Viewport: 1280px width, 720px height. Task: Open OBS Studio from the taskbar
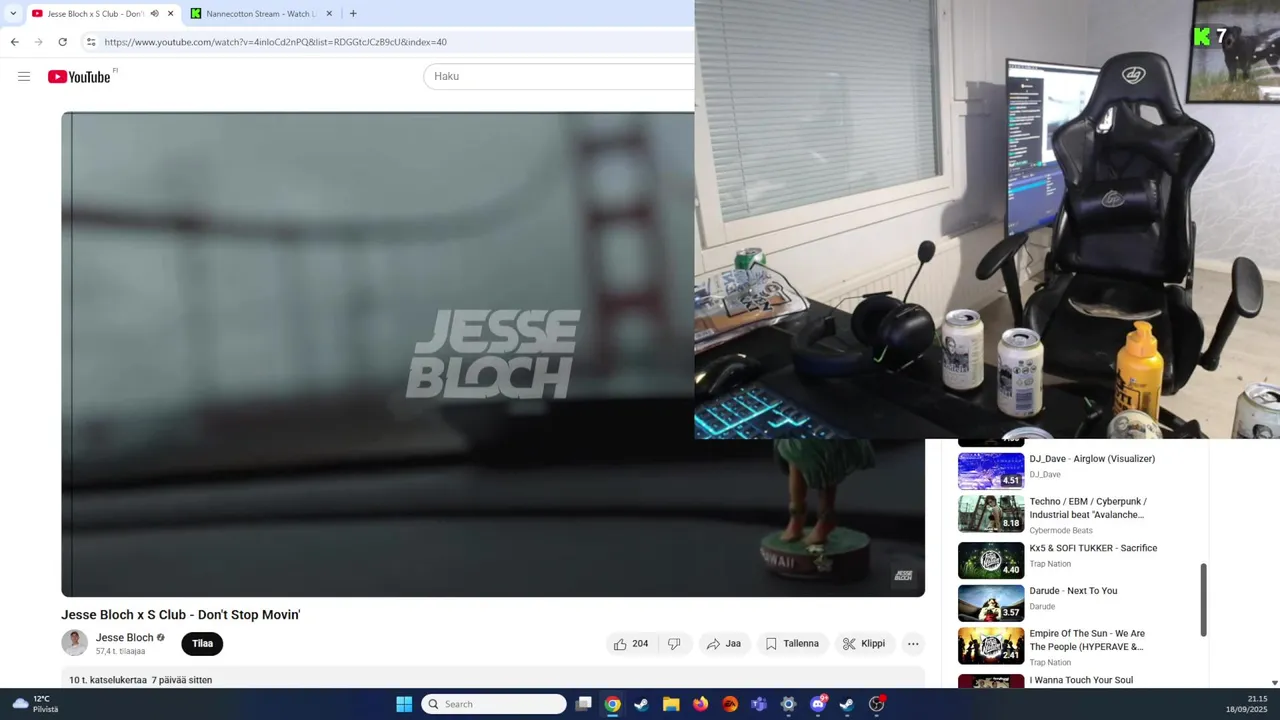(877, 704)
